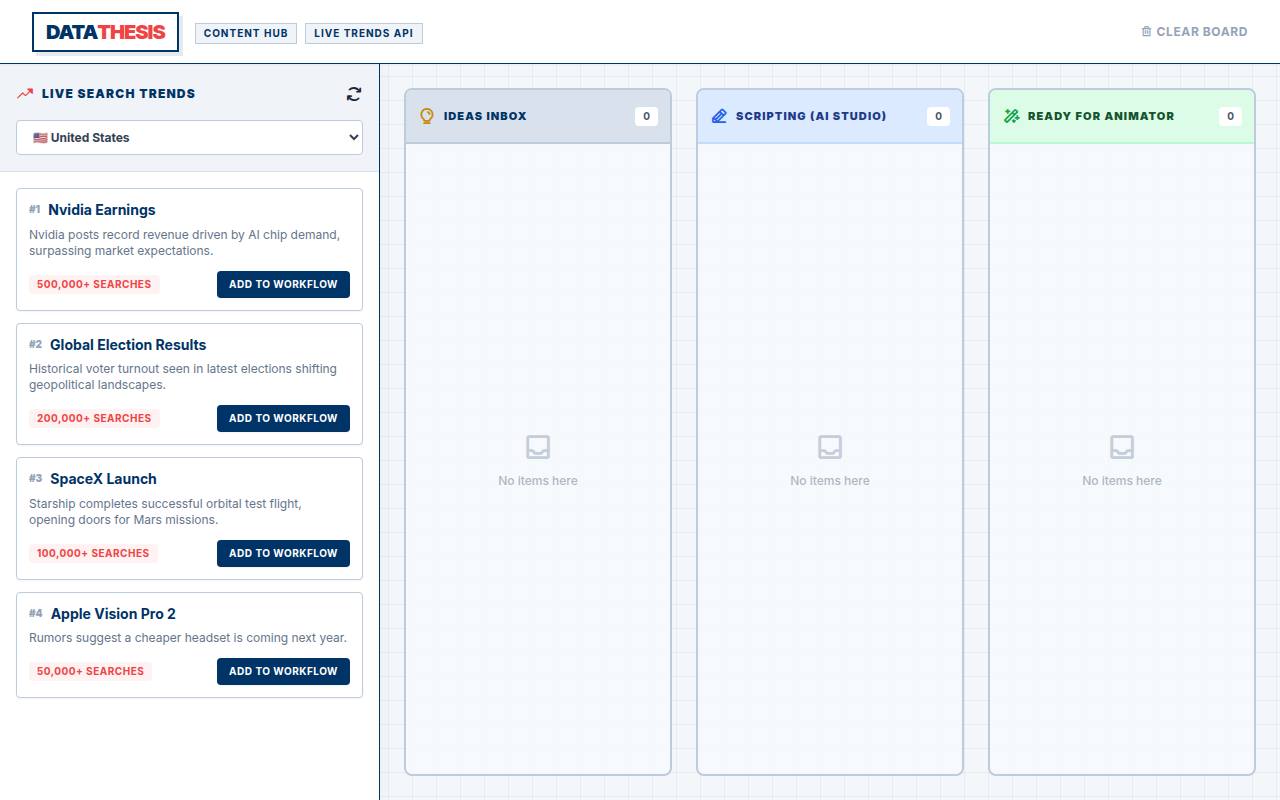The height and width of the screenshot is (800, 1280).
Task: Click the Apple Vision Pro 2 title
Action: pos(113,614)
